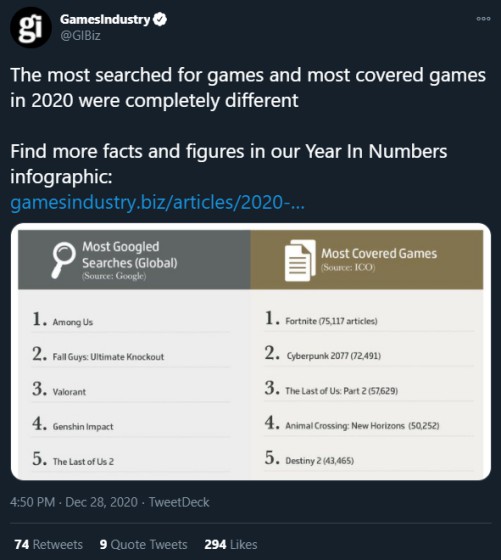Open the Most Googled Searches header image
Screen dimensions: 501x560
pyautogui.click(x=134, y=260)
